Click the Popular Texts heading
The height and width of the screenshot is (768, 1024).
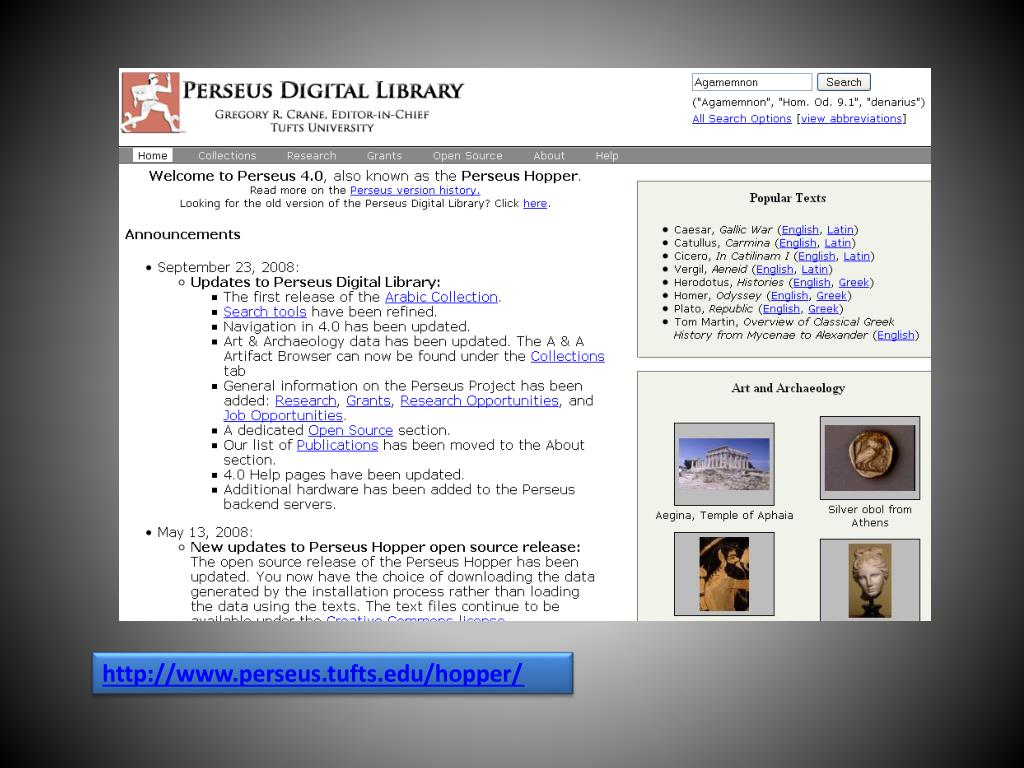(x=788, y=198)
